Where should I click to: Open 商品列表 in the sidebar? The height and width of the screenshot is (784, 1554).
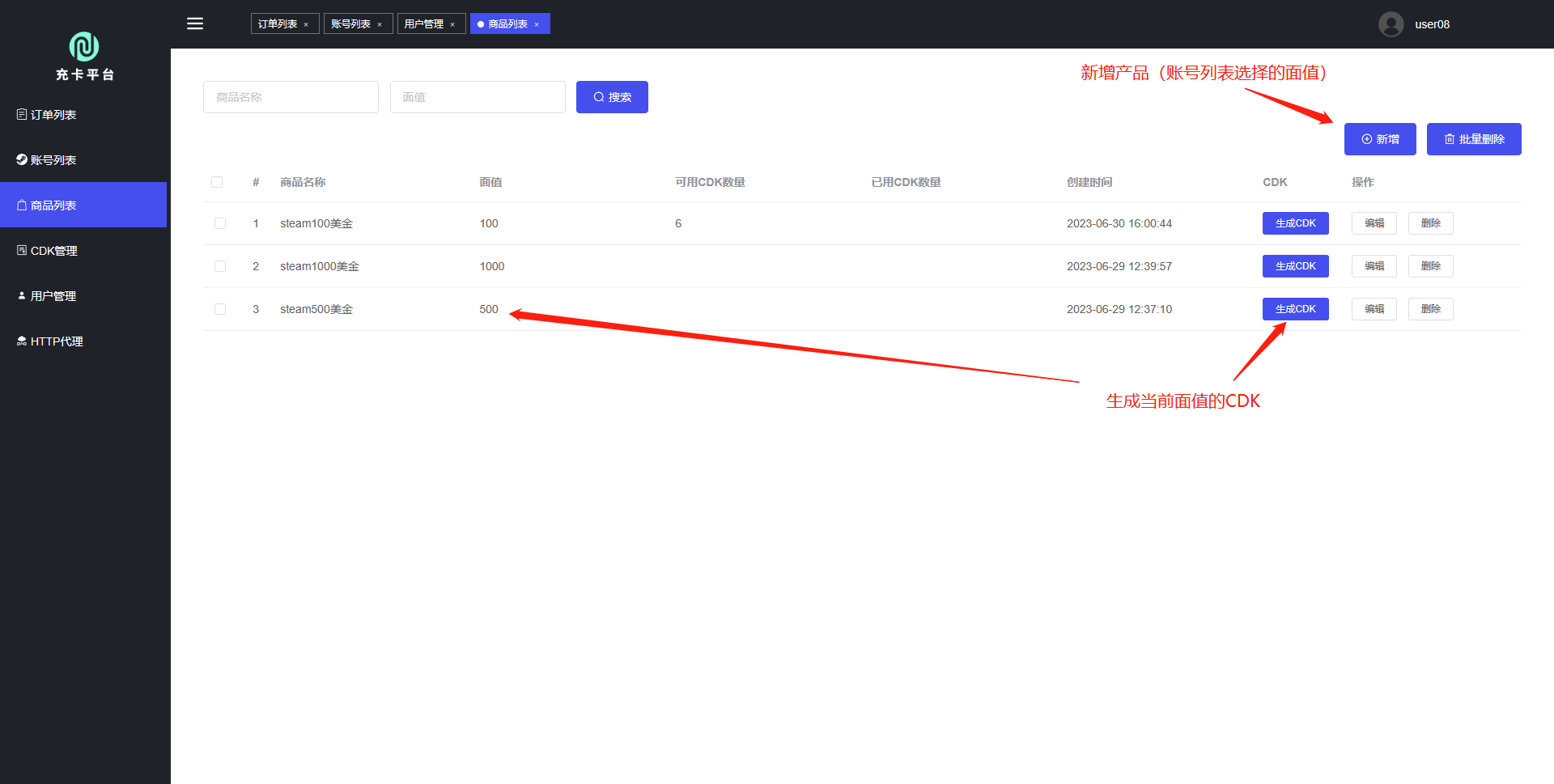83,206
